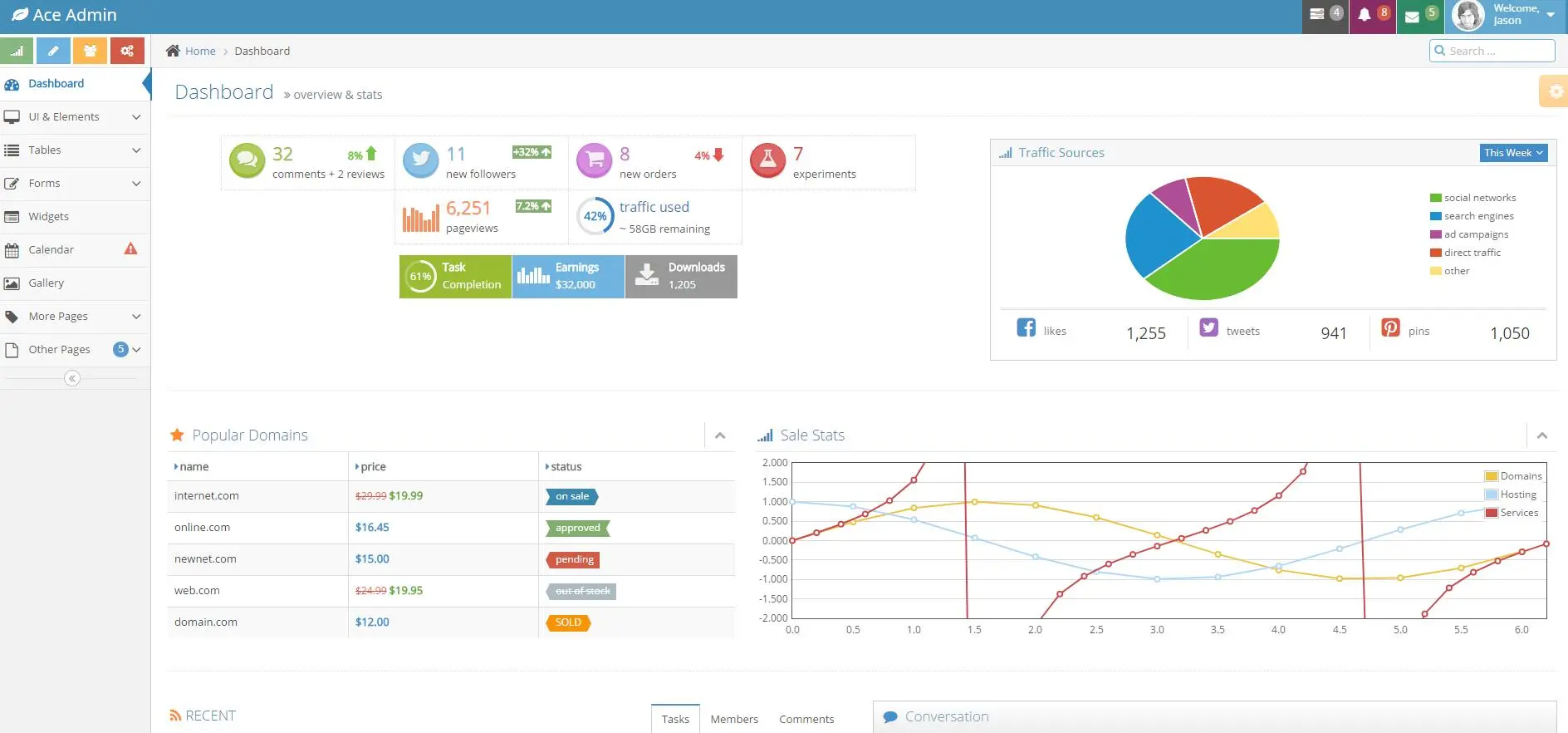Click the pending status label
1568x733 pixels.
(x=573, y=559)
